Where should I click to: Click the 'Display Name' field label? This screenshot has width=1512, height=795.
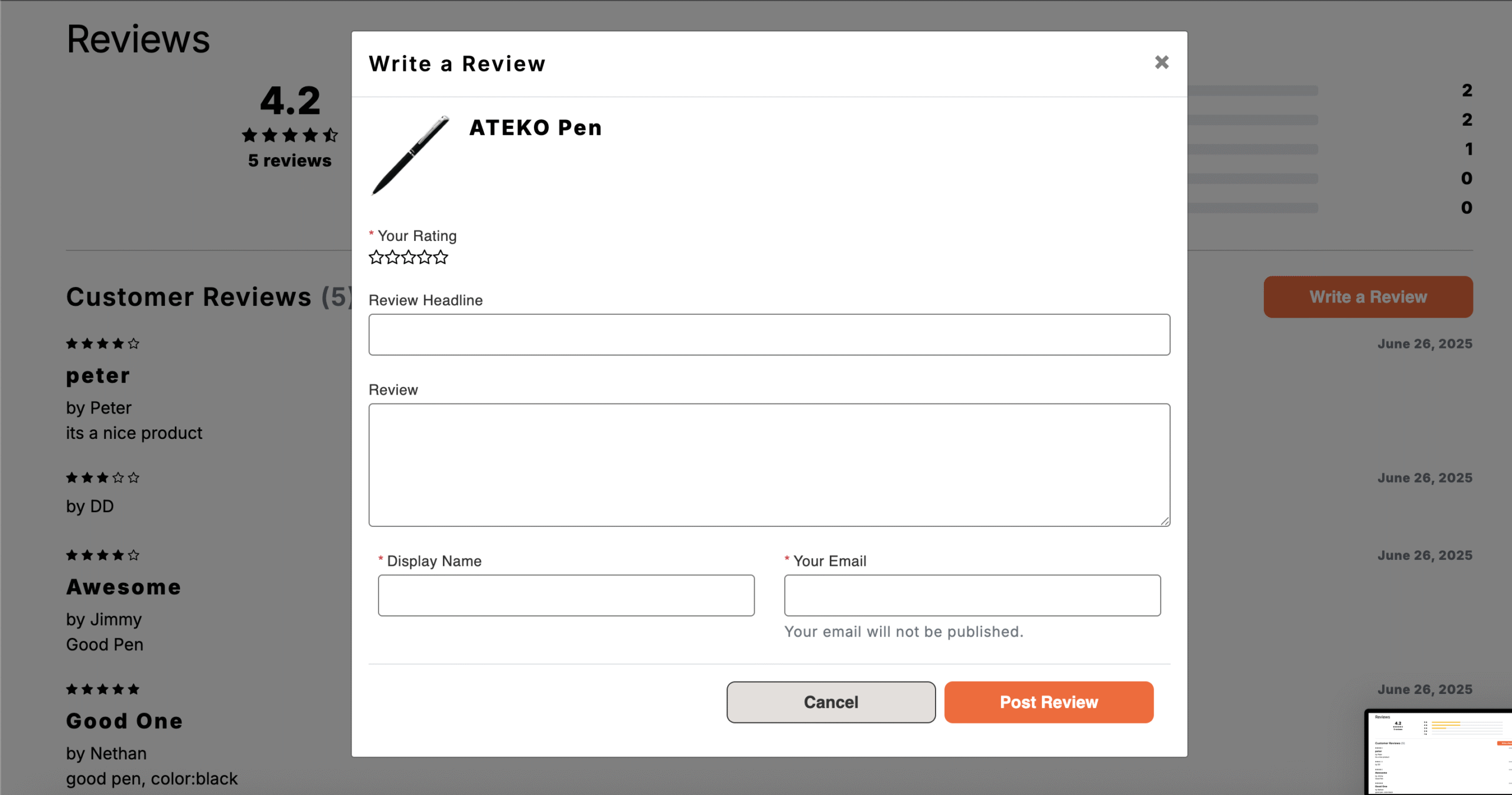[434, 561]
